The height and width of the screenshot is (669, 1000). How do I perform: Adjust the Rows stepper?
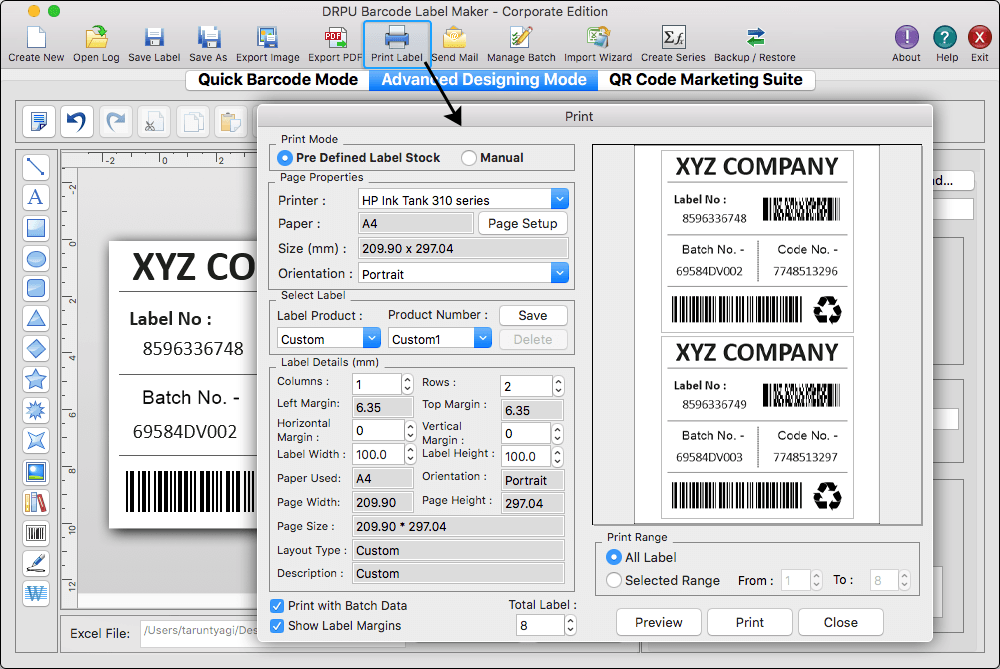[558, 385]
